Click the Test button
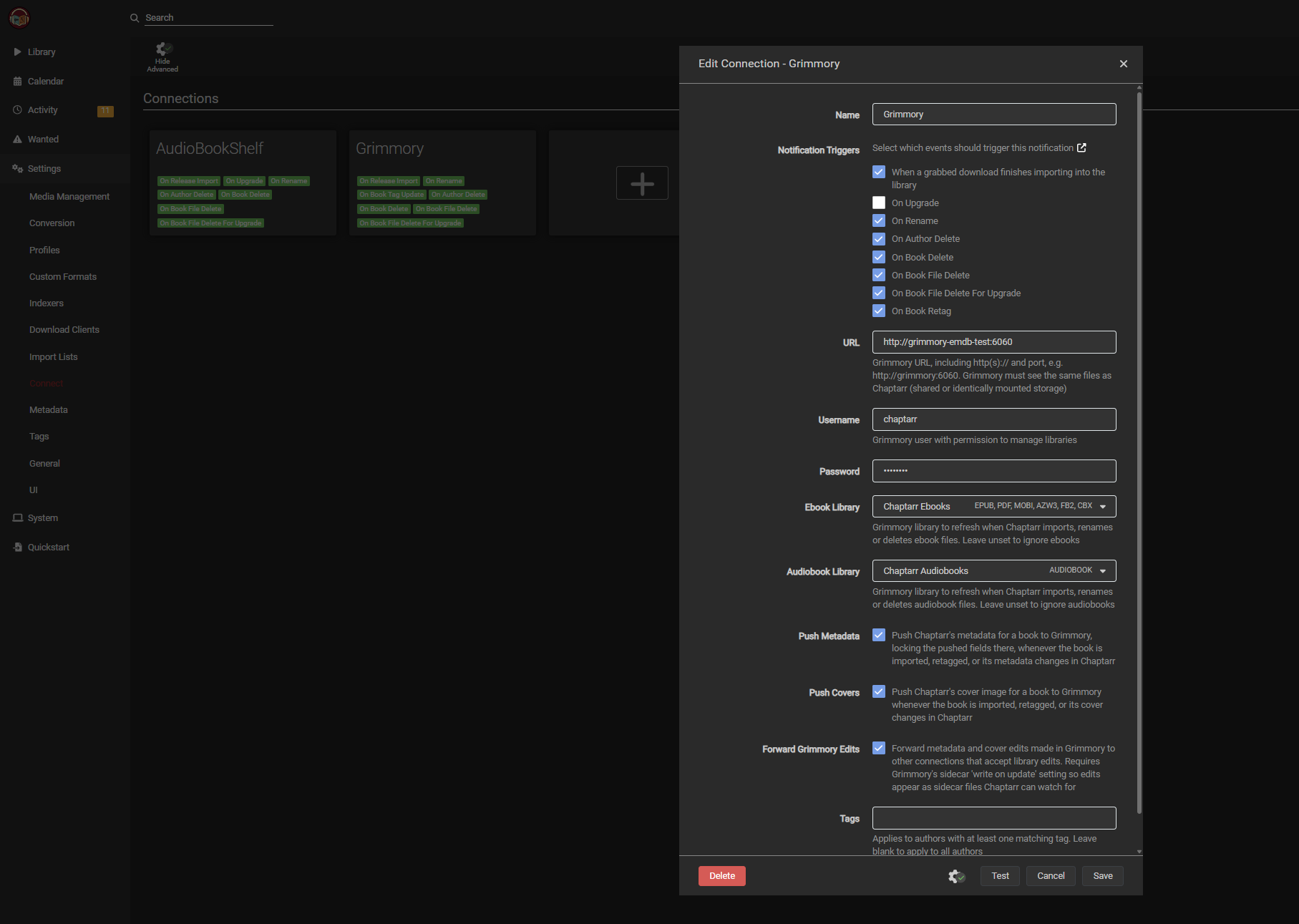The width and height of the screenshot is (1299, 924). pos(1001,876)
